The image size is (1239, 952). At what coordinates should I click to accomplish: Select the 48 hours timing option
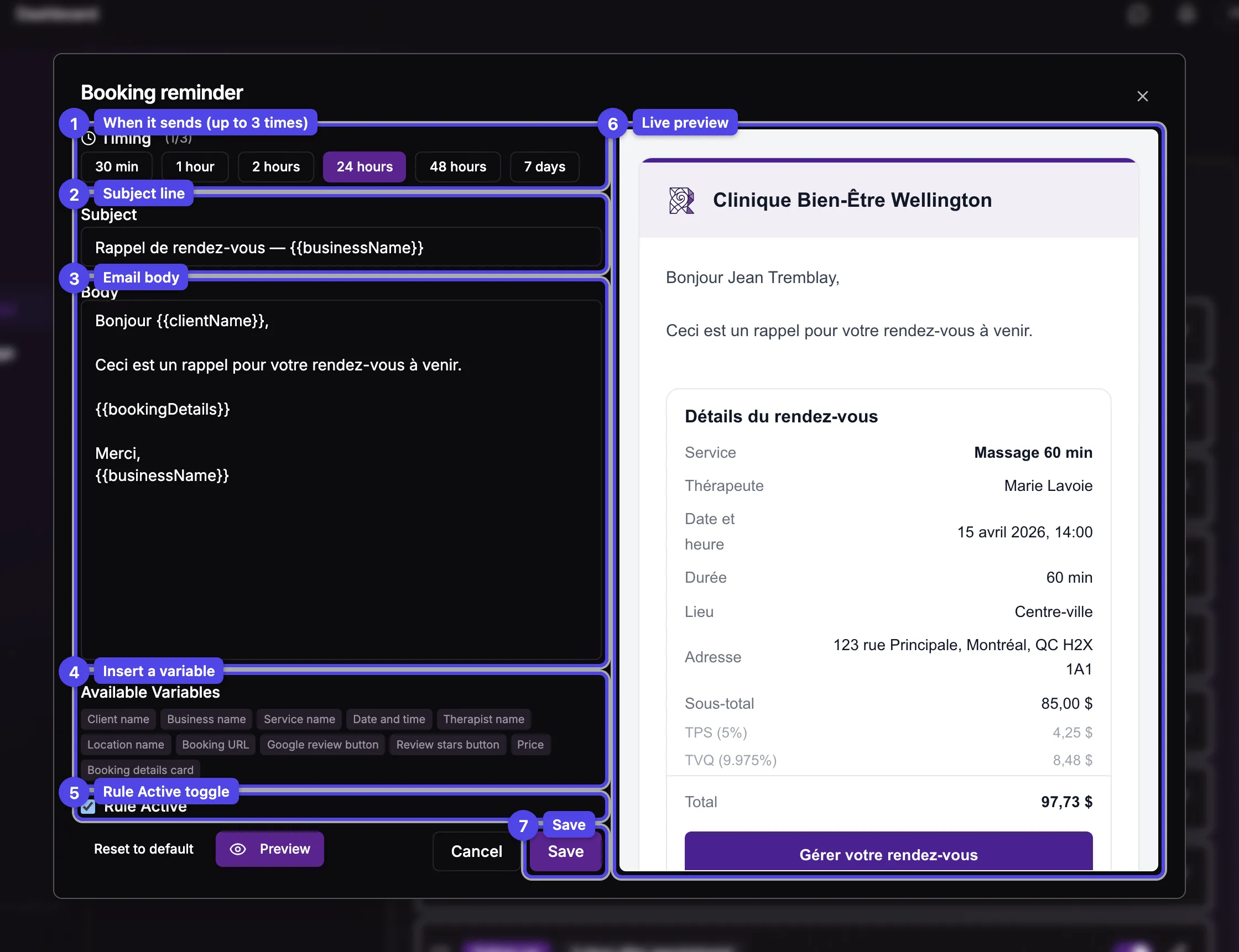(458, 166)
